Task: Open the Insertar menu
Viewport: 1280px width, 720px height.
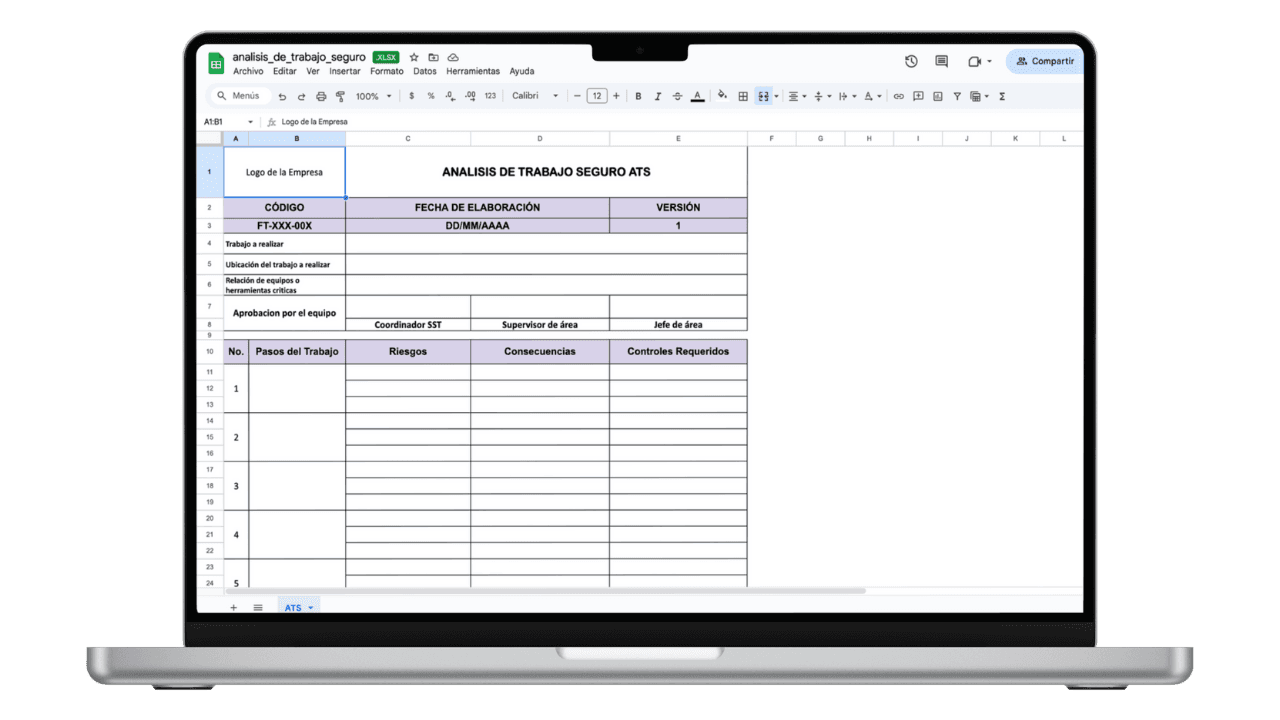Action: [x=344, y=71]
